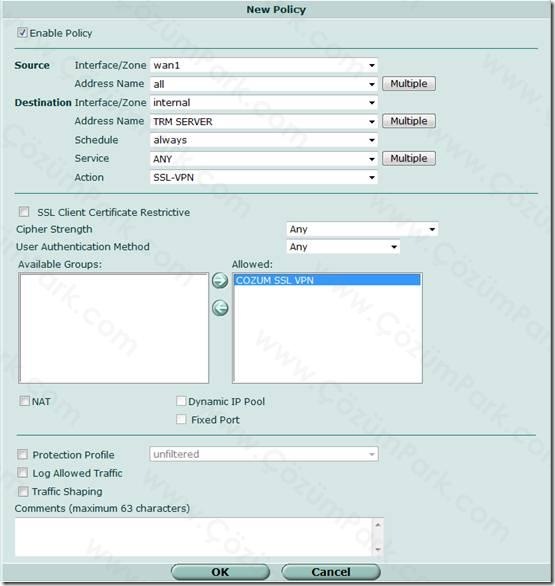The width and height of the screenshot is (555, 586).
Task: Select COZUM SSL VPN in Allowed list
Action: coord(327,280)
